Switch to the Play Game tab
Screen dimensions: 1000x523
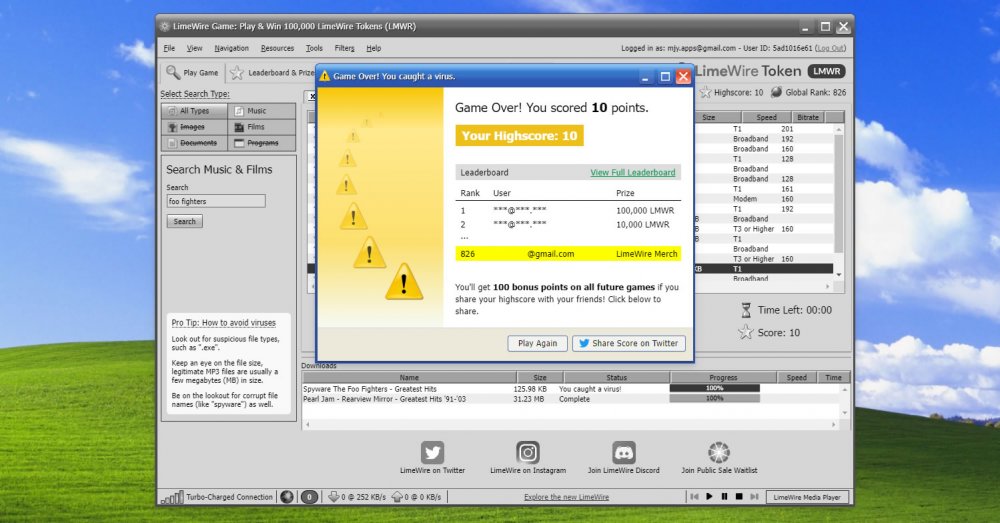(192, 73)
